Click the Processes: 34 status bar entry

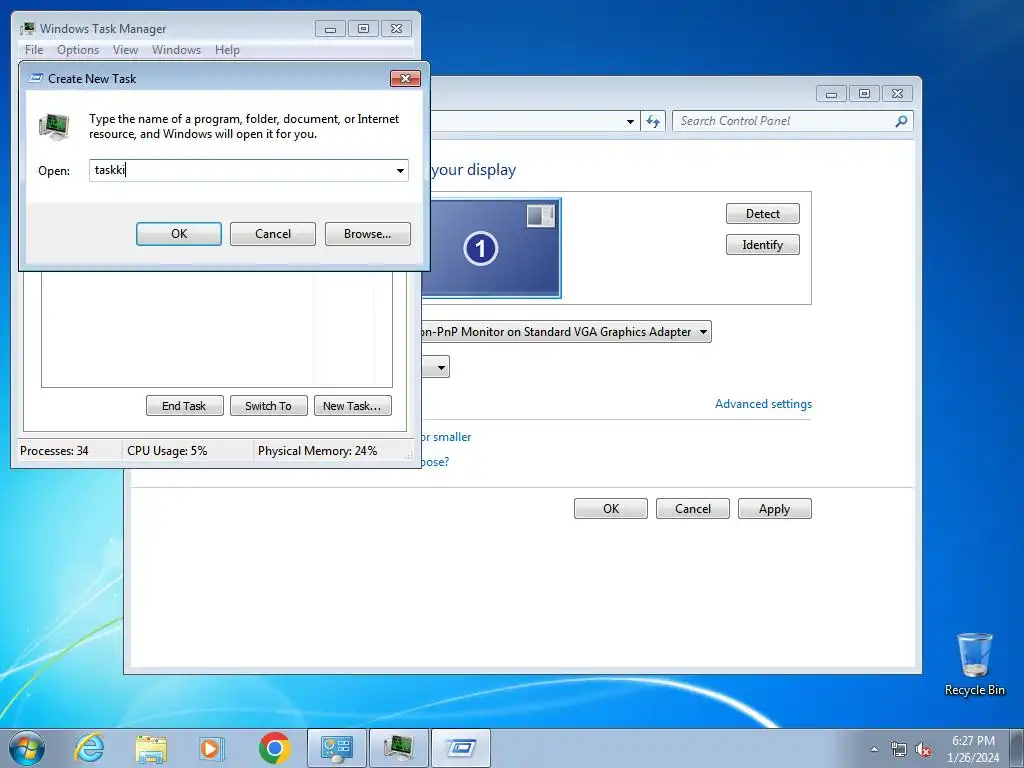point(54,451)
